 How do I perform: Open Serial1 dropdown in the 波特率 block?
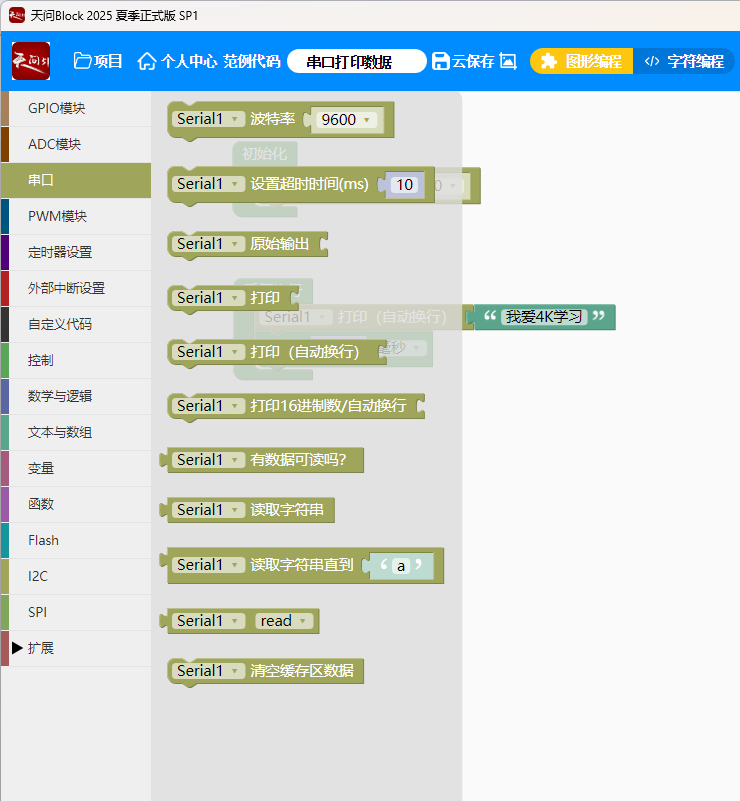pos(209,119)
